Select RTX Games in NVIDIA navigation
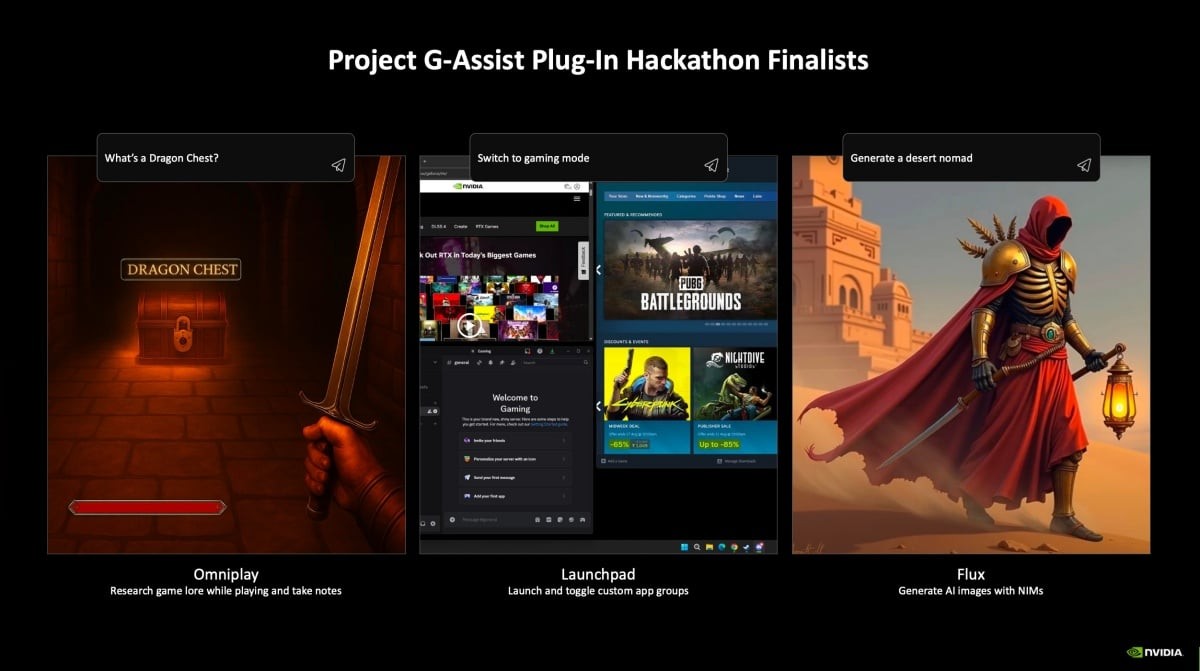The height and width of the screenshot is (671, 1200). 487,226
